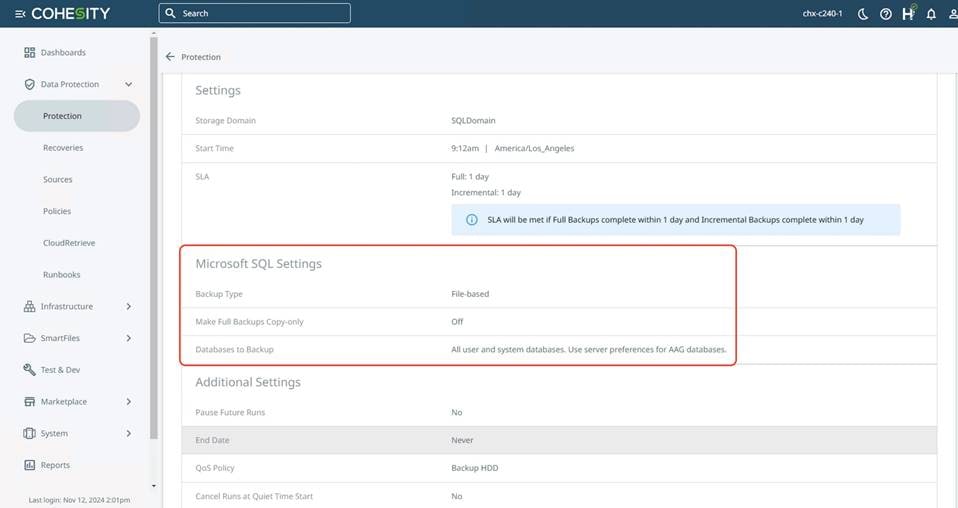The width and height of the screenshot is (958, 508).
Task: Click the 'Make Full Backups Copy-only' label
Action: click(x=249, y=322)
